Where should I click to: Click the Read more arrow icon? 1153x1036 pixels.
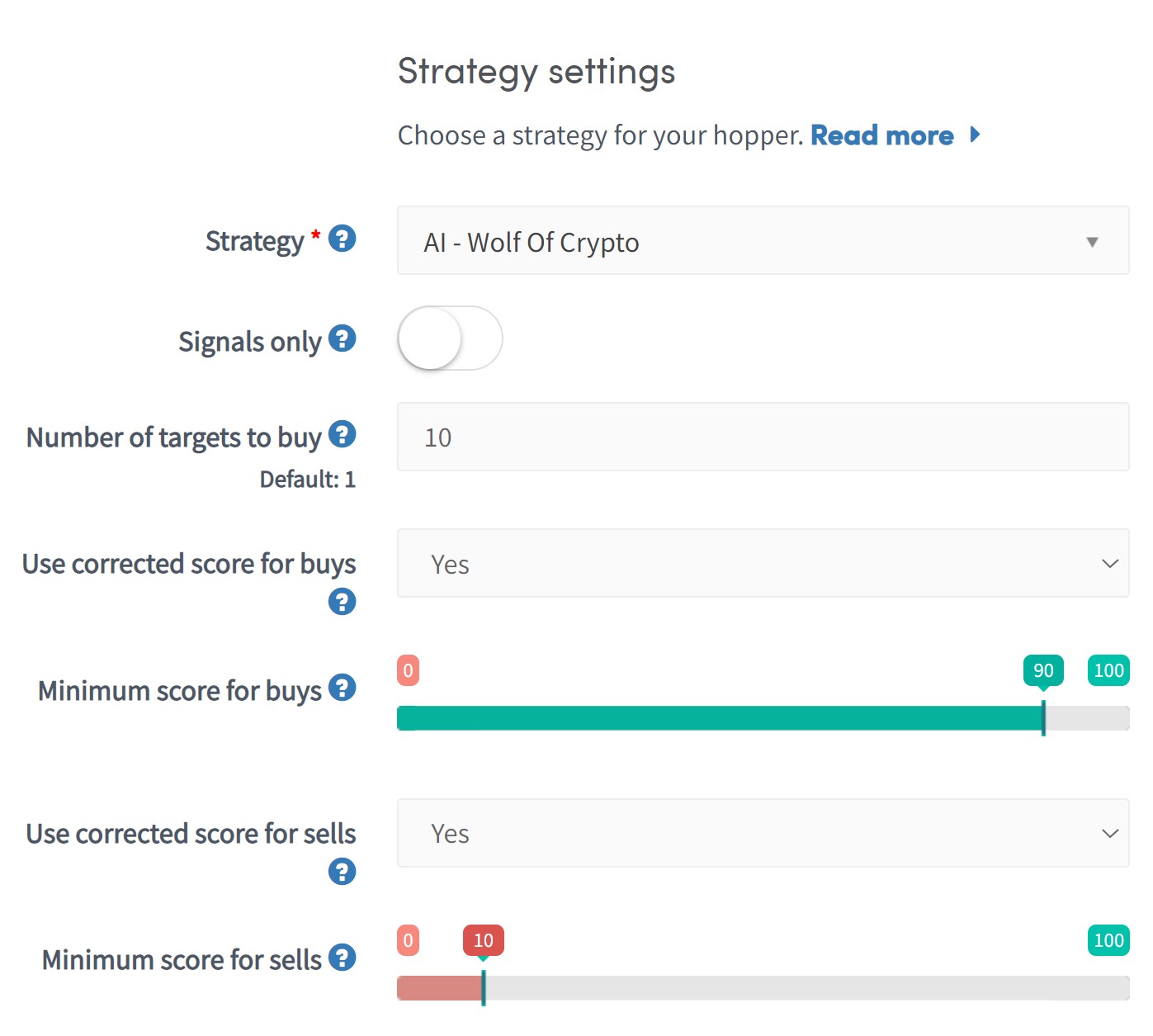975,135
